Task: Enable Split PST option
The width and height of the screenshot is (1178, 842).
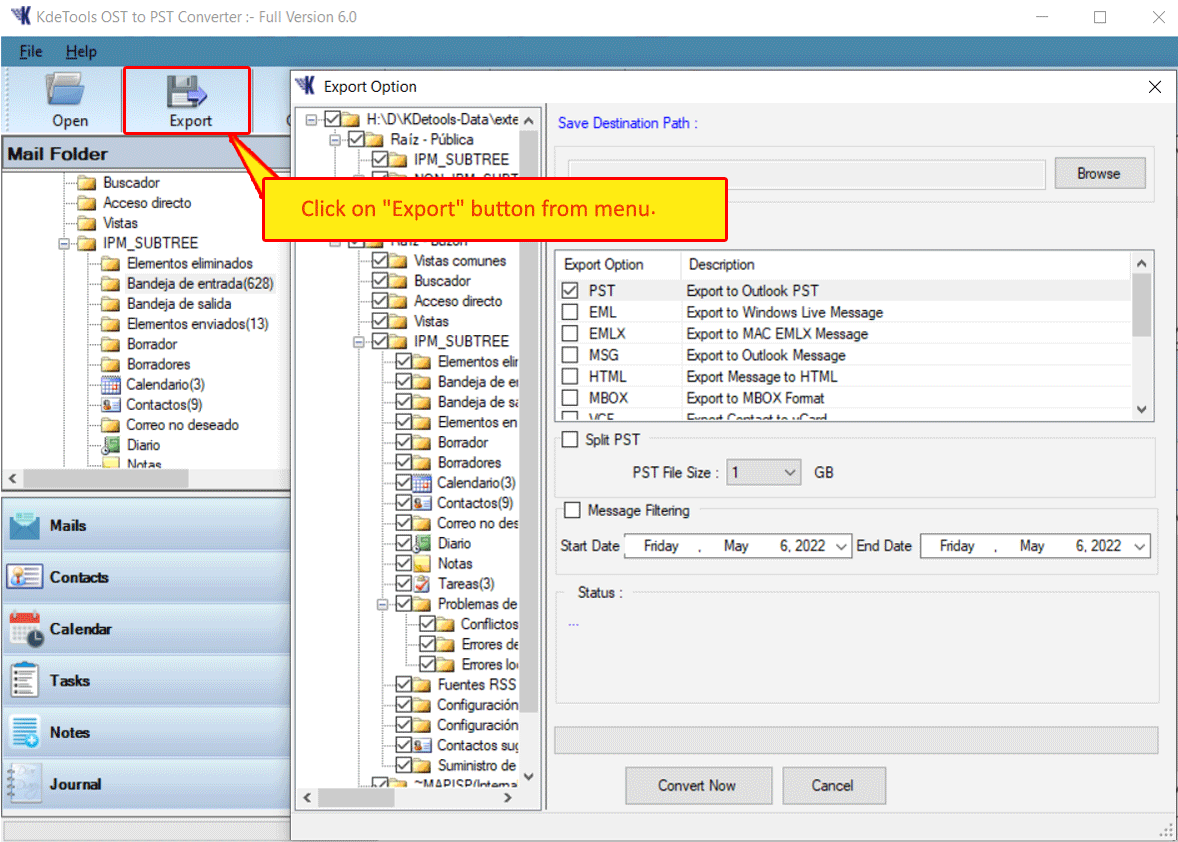Action: (572, 439)
